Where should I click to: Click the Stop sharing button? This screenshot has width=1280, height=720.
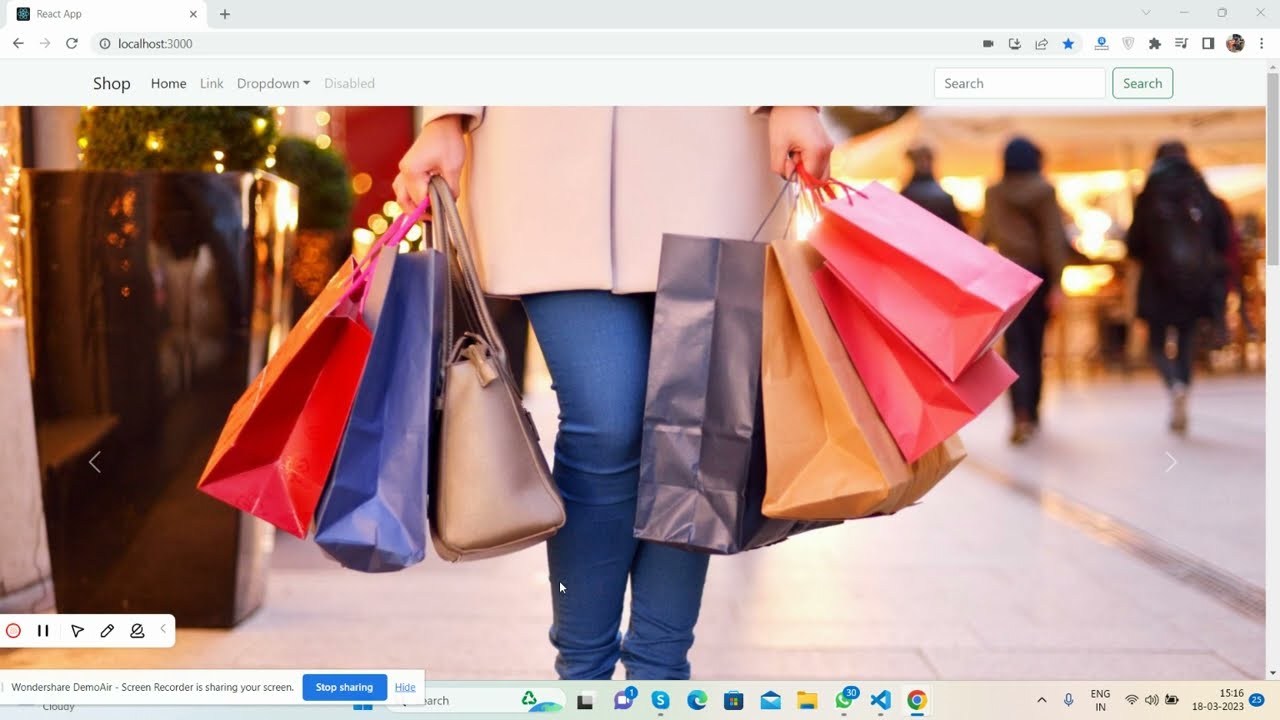(x=344, y=687)
